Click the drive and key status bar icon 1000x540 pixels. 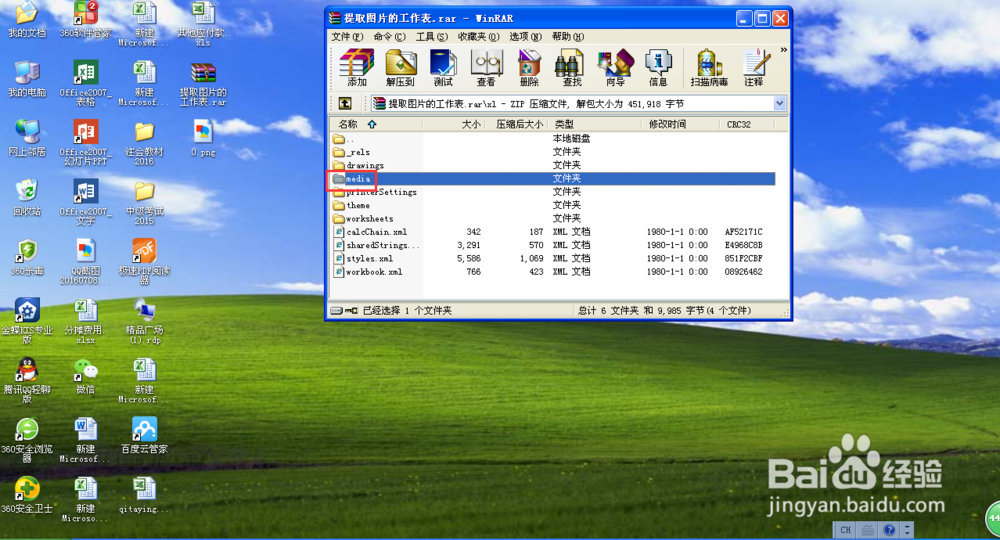[344, 310]
